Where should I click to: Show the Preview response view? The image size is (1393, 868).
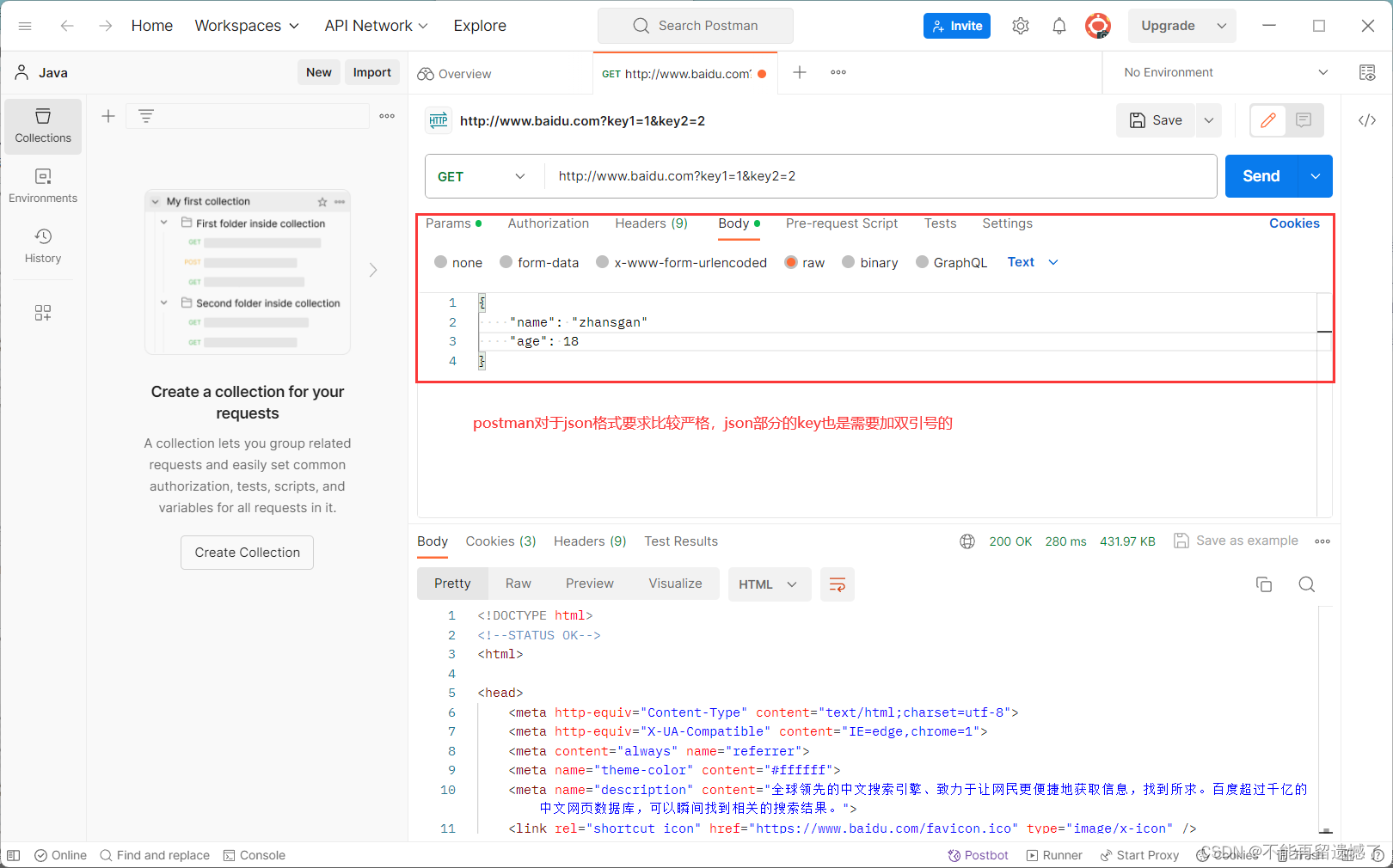tap(590, 584)
